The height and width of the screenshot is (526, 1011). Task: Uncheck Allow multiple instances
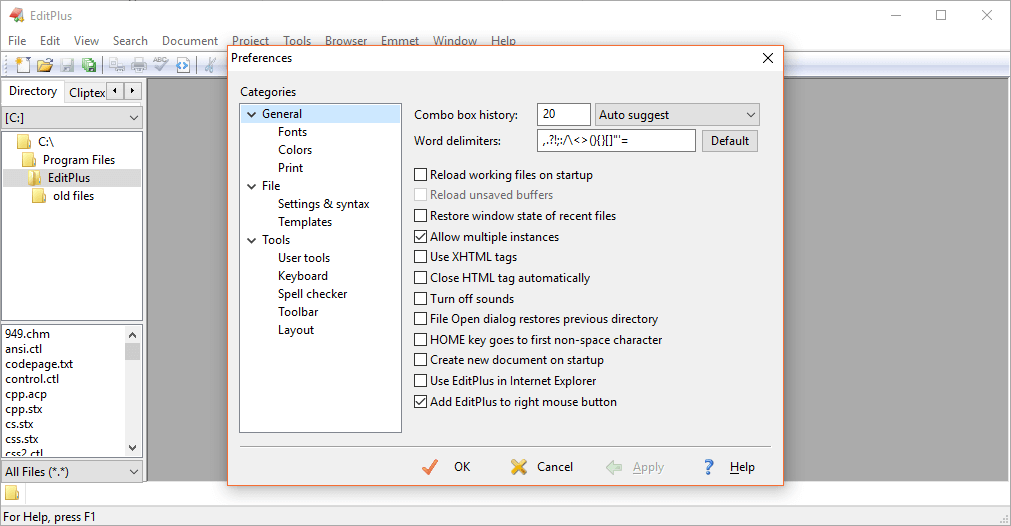(420, 237)
